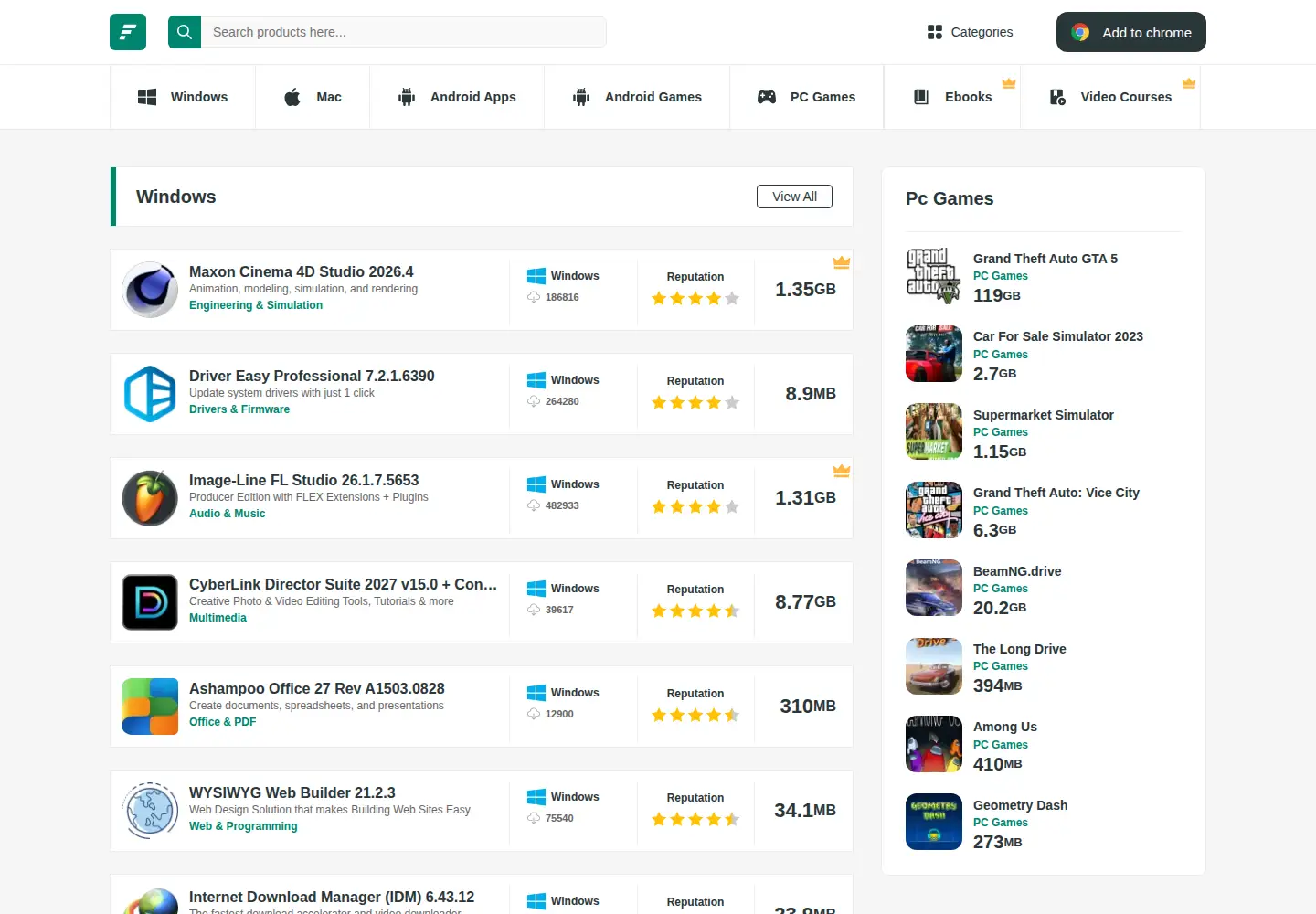Click the BeamNG.drive thumbnail
1316x914 pixels.
pyautogui.click(x=934, y=588)
